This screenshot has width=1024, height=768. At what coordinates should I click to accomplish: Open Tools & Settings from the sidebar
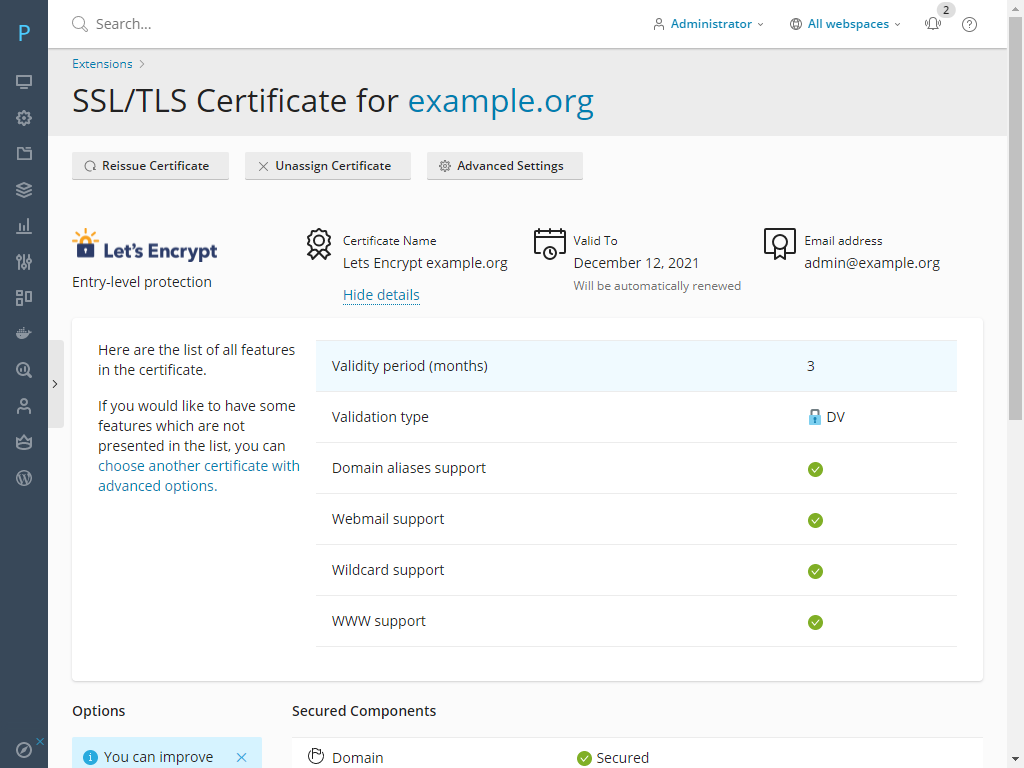23,118
